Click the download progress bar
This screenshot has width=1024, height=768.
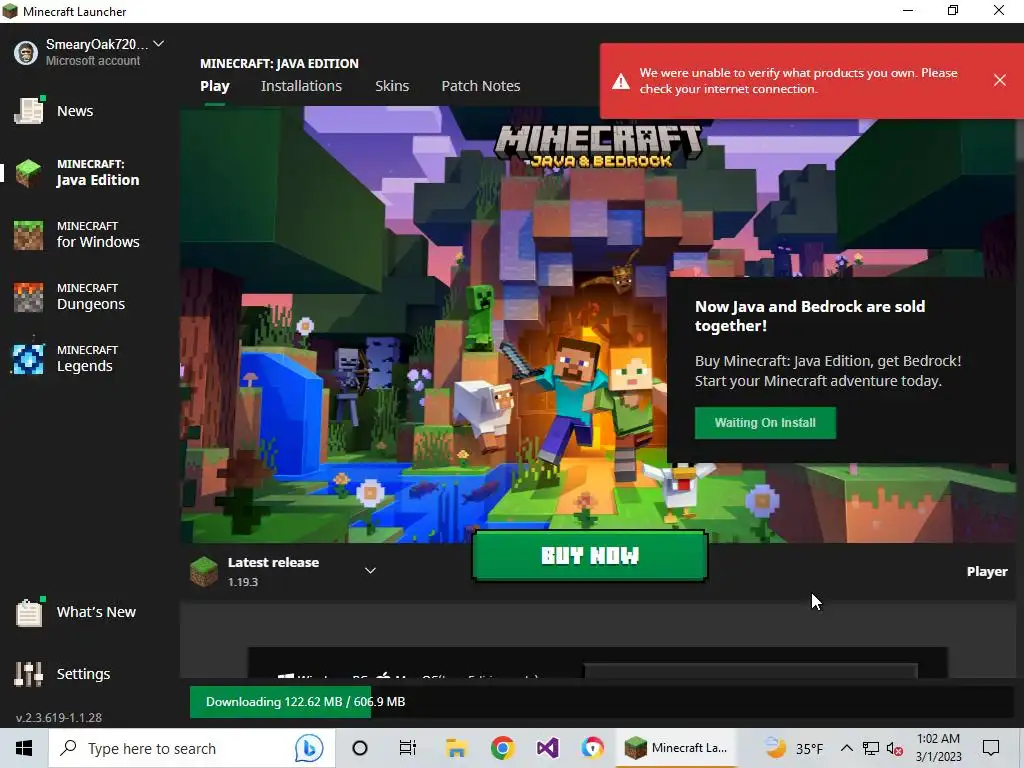(601, 702)
